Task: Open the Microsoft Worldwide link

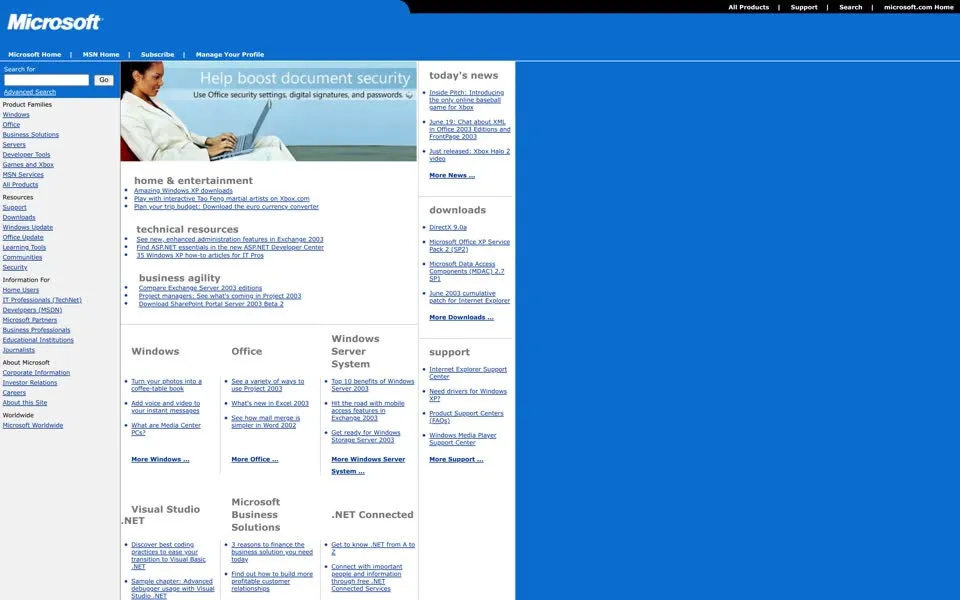Action: [x=32, y=426]
